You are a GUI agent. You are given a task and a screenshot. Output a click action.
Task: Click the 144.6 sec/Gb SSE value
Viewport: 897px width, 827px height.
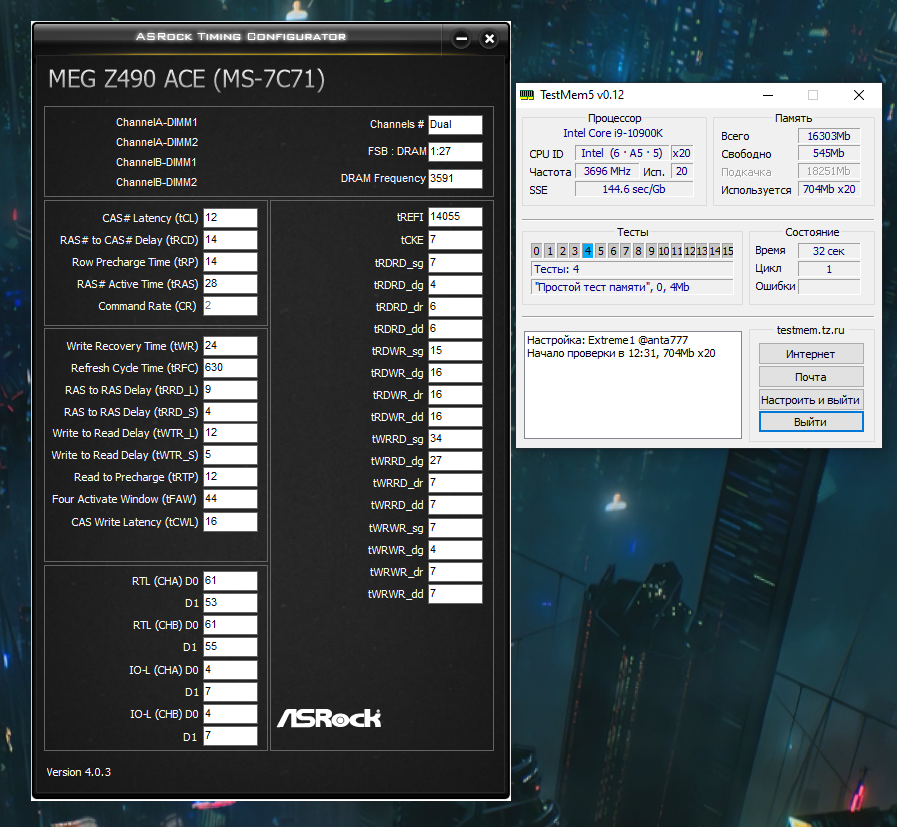(634, 189)
